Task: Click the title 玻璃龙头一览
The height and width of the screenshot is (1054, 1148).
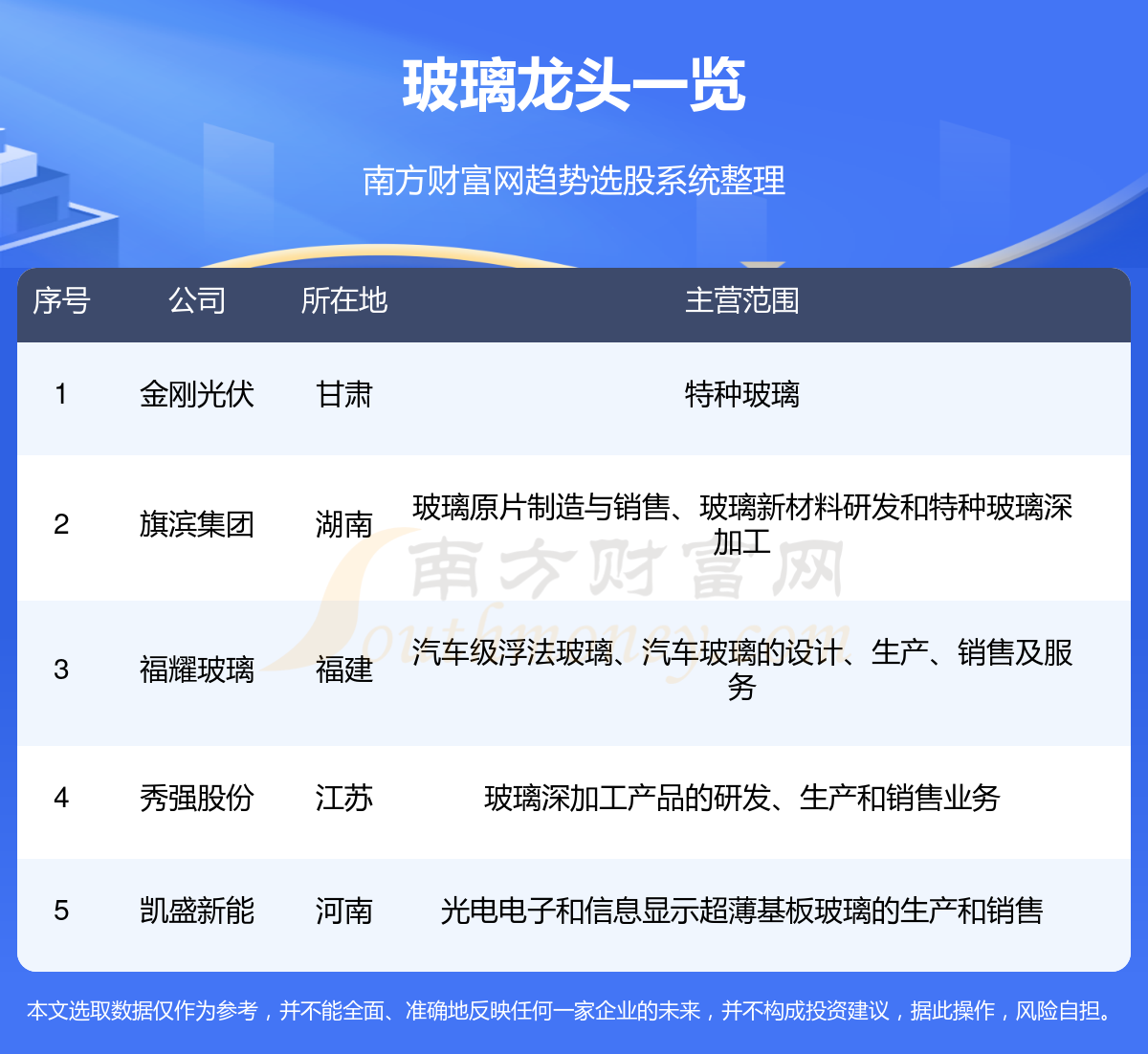Action: (574, 87)
